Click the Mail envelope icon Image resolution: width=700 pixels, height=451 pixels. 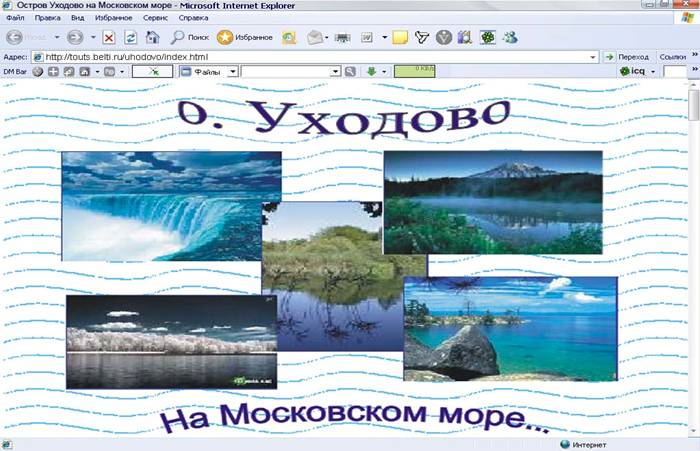pos(315,38)
